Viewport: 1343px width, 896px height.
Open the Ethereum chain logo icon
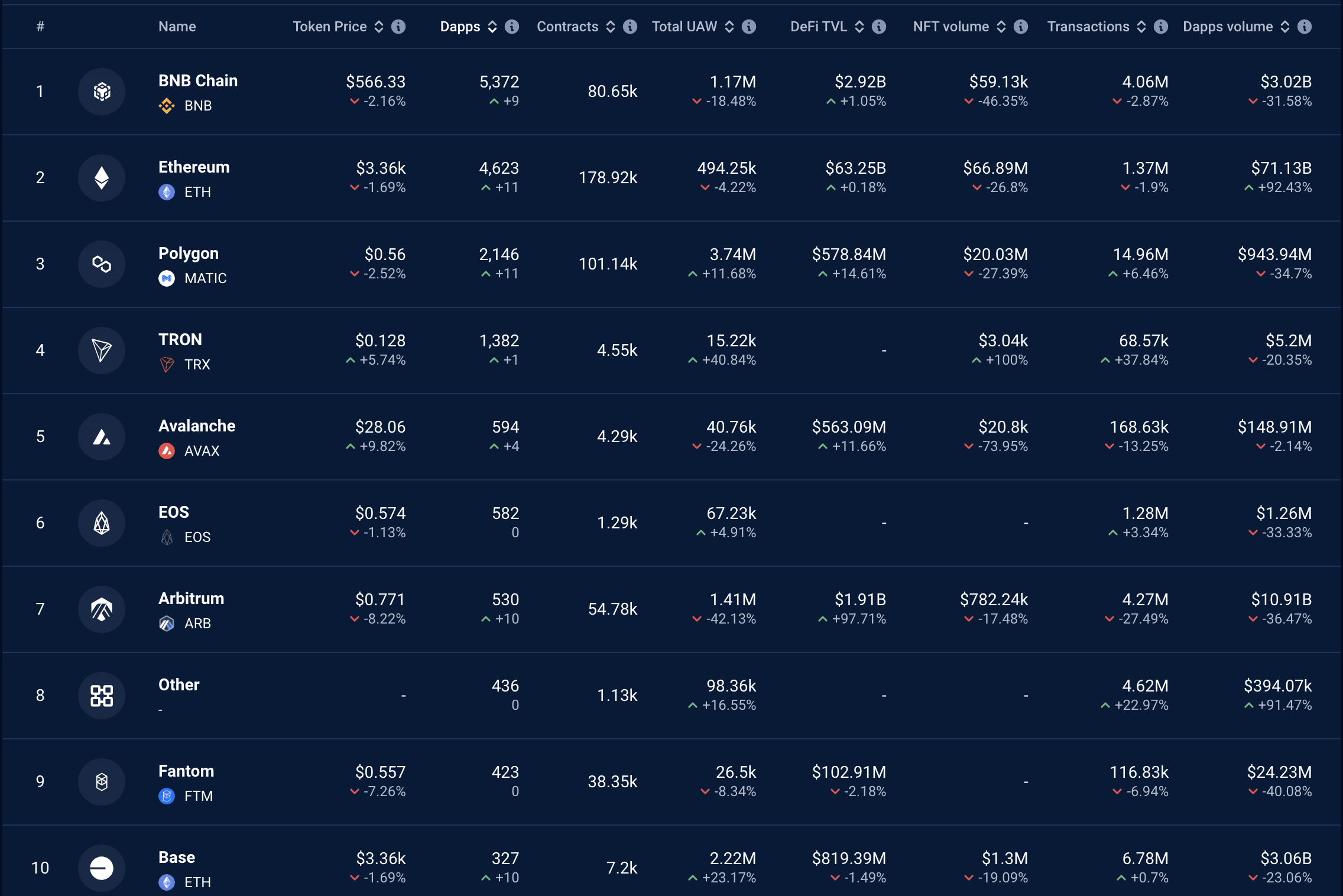click(x=102, y=178)
